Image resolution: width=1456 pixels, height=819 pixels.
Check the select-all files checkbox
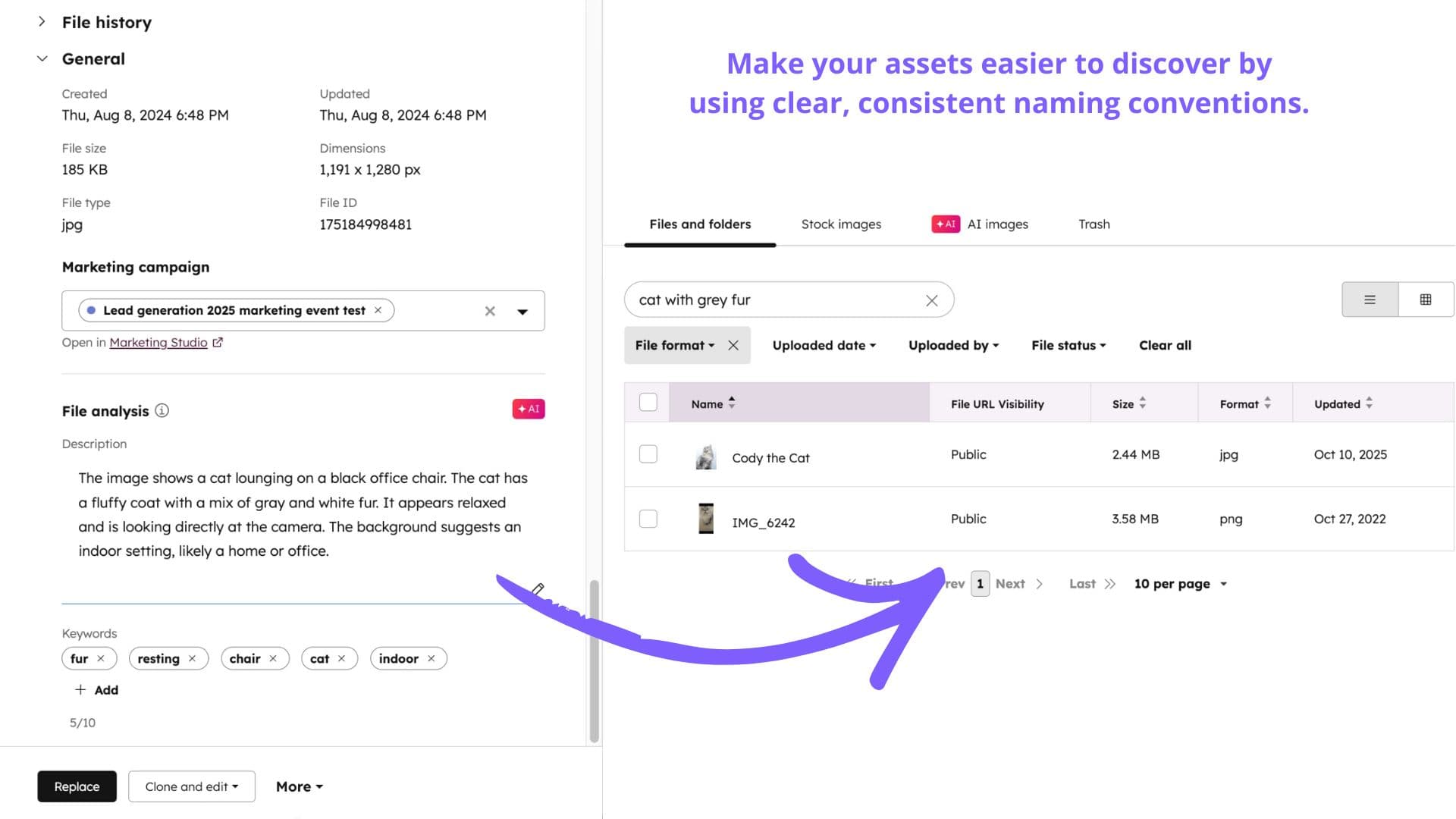[648, 402]
